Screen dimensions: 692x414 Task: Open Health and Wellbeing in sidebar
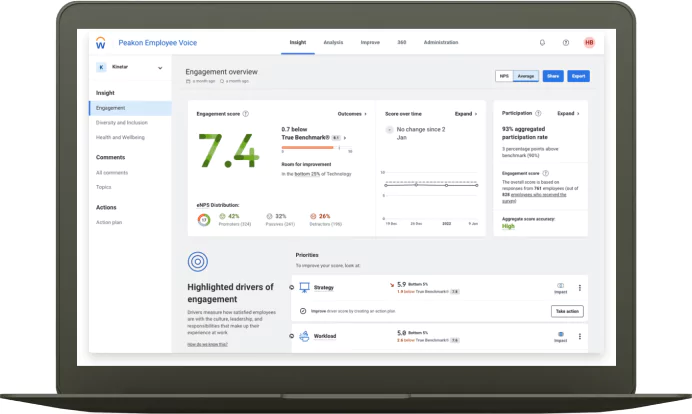pyautogui.click(x=120, y=137)
